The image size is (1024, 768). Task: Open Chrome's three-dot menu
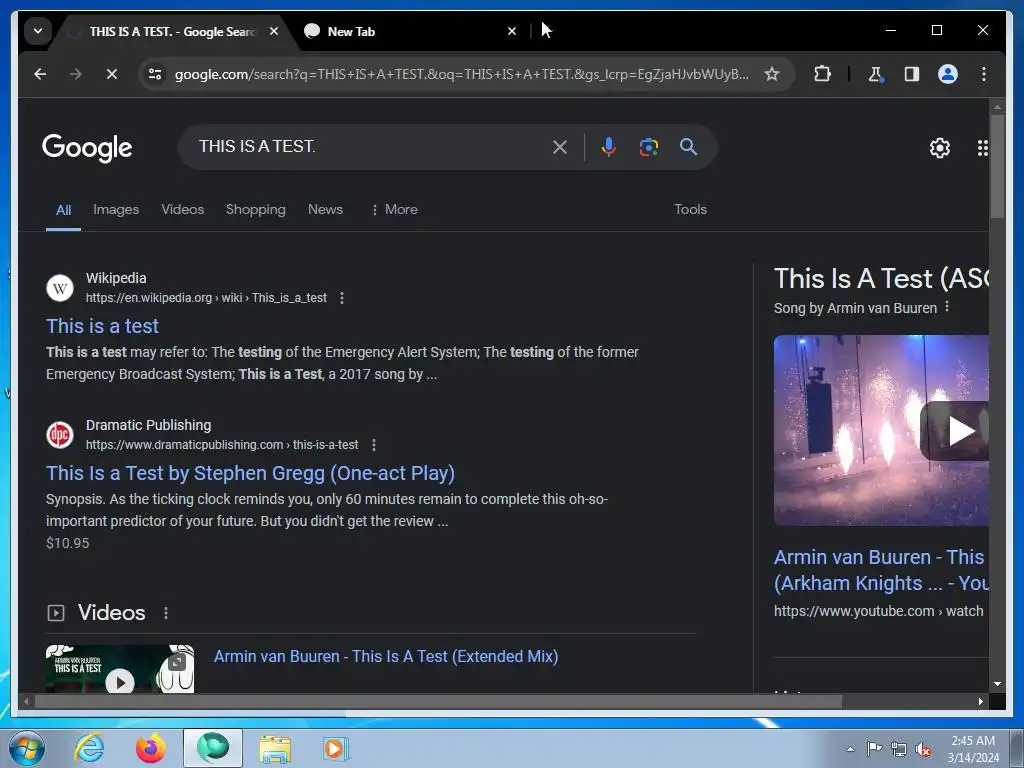tap(984, 74)
